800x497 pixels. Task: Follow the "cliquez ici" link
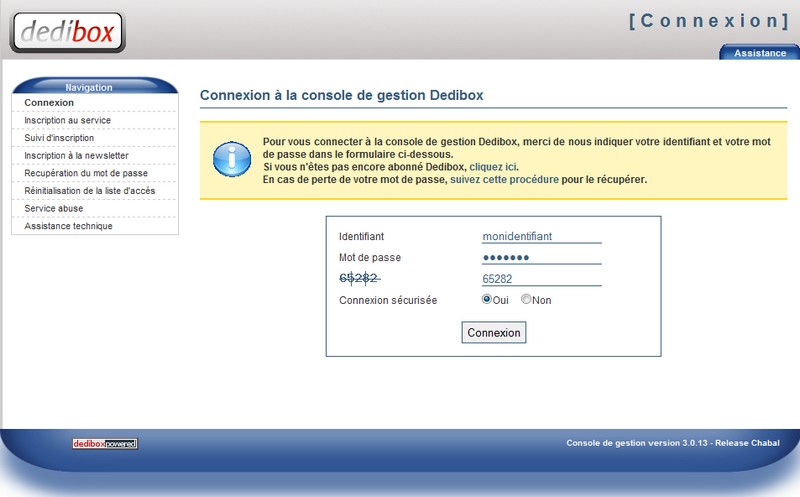point(493,167)
